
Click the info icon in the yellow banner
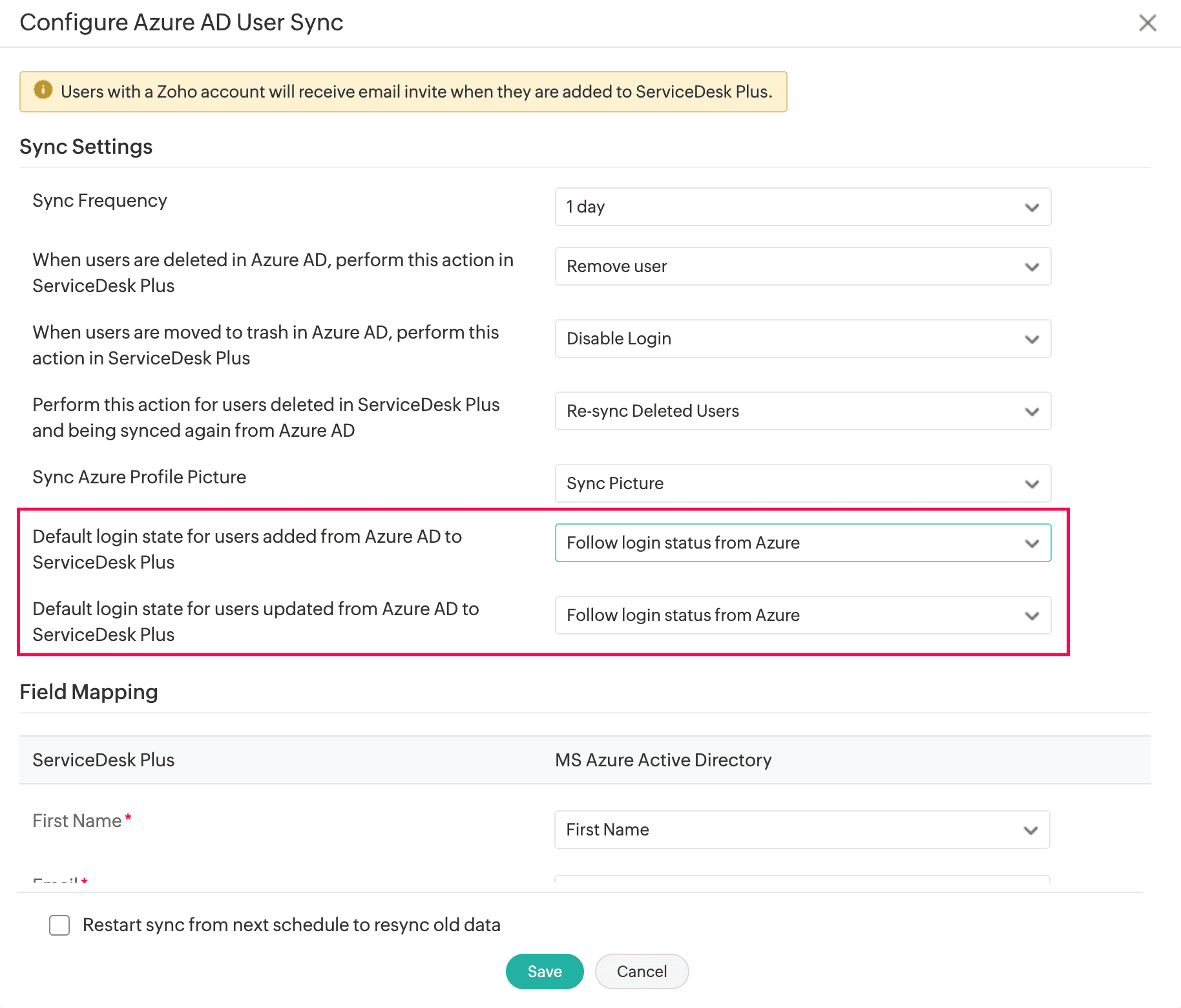pos(43,91)
